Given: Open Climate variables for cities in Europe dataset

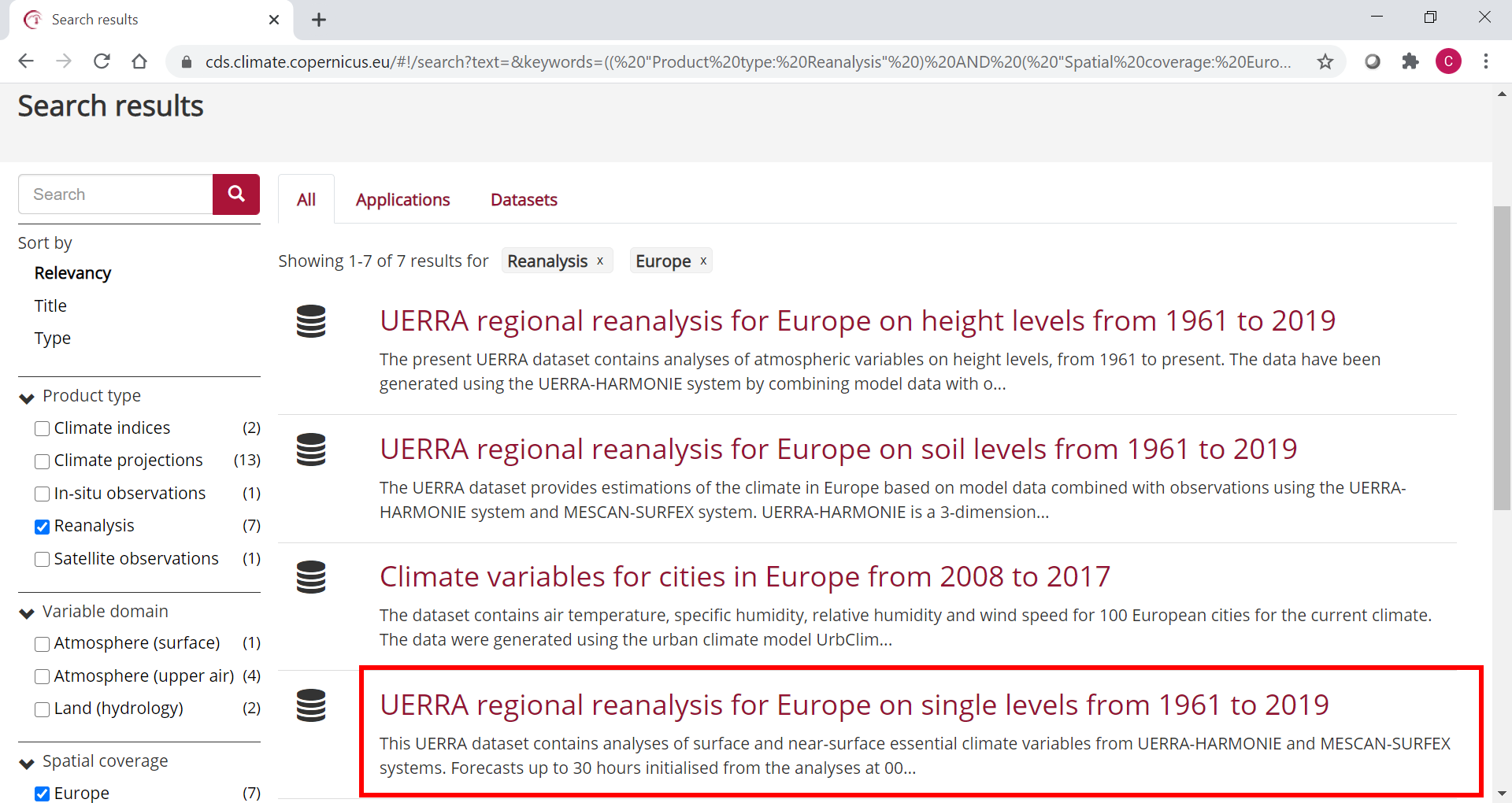Looking at the screenshot, I should (x=745, y=576).
